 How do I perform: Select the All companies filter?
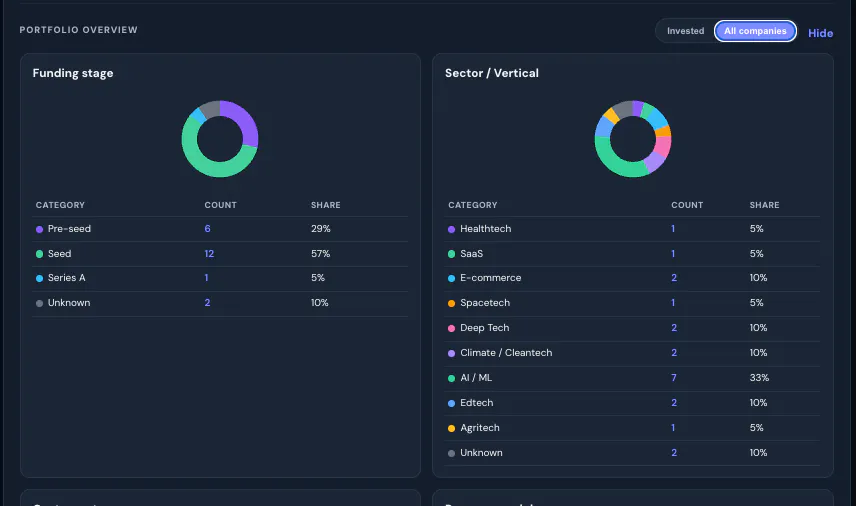click(x=755, y=31)
